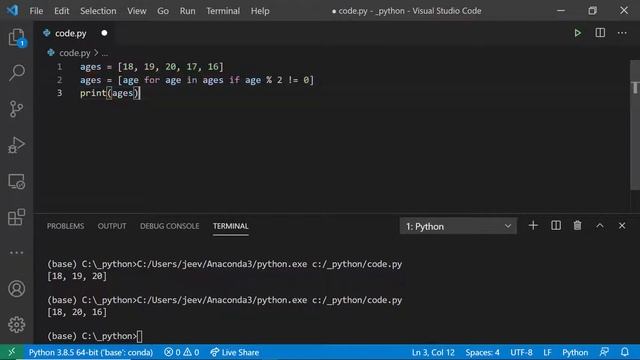Viewport: 640px width, 360px height.
Task: Change end of line sequence LF
Action: pyautogui.click(x=547, y=352)
